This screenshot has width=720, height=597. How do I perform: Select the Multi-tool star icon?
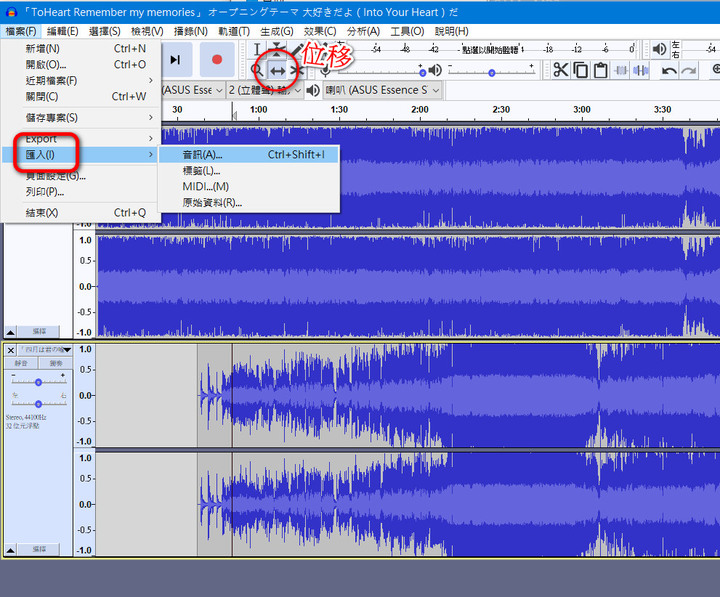[296, 71]
